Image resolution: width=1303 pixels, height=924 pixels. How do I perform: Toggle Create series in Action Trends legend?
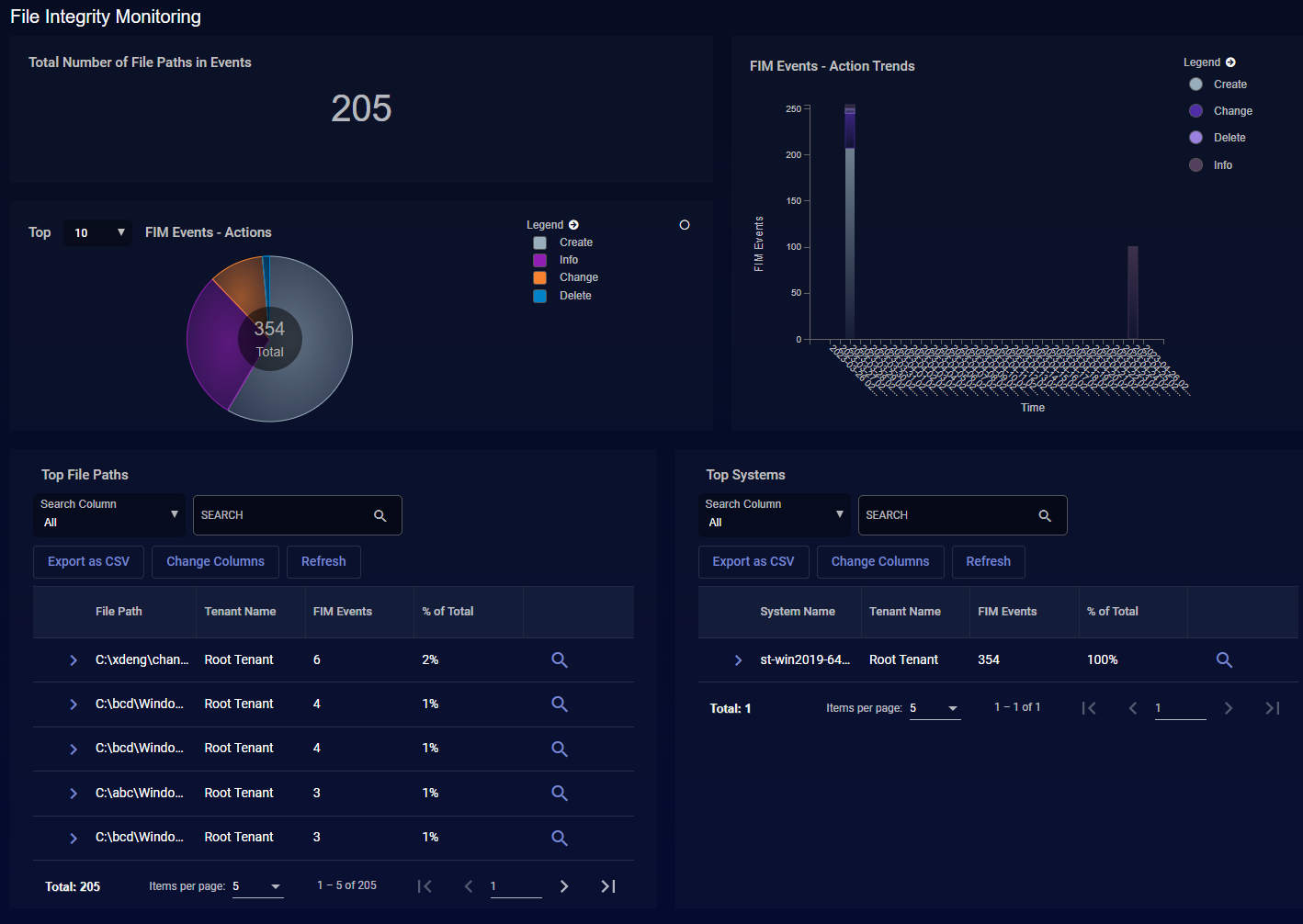pyautogui.click(x=1196, y=85)
